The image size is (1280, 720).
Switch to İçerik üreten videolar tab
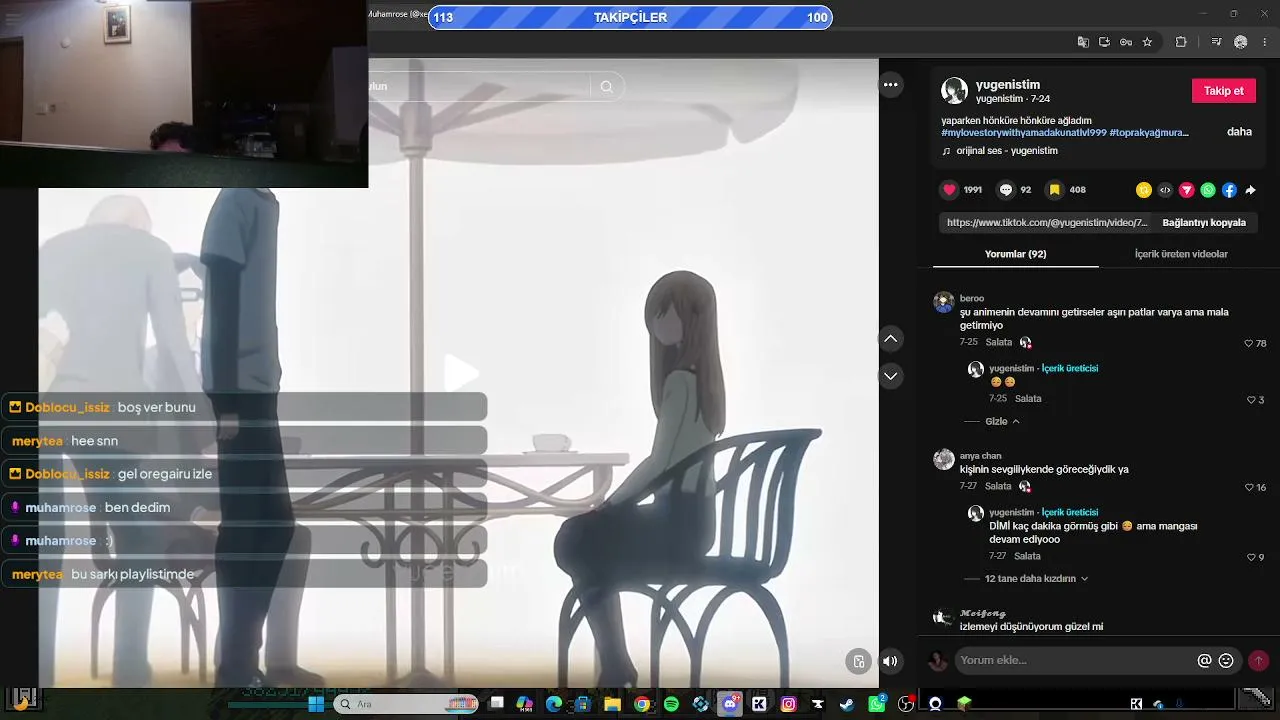click(1181, 254)
